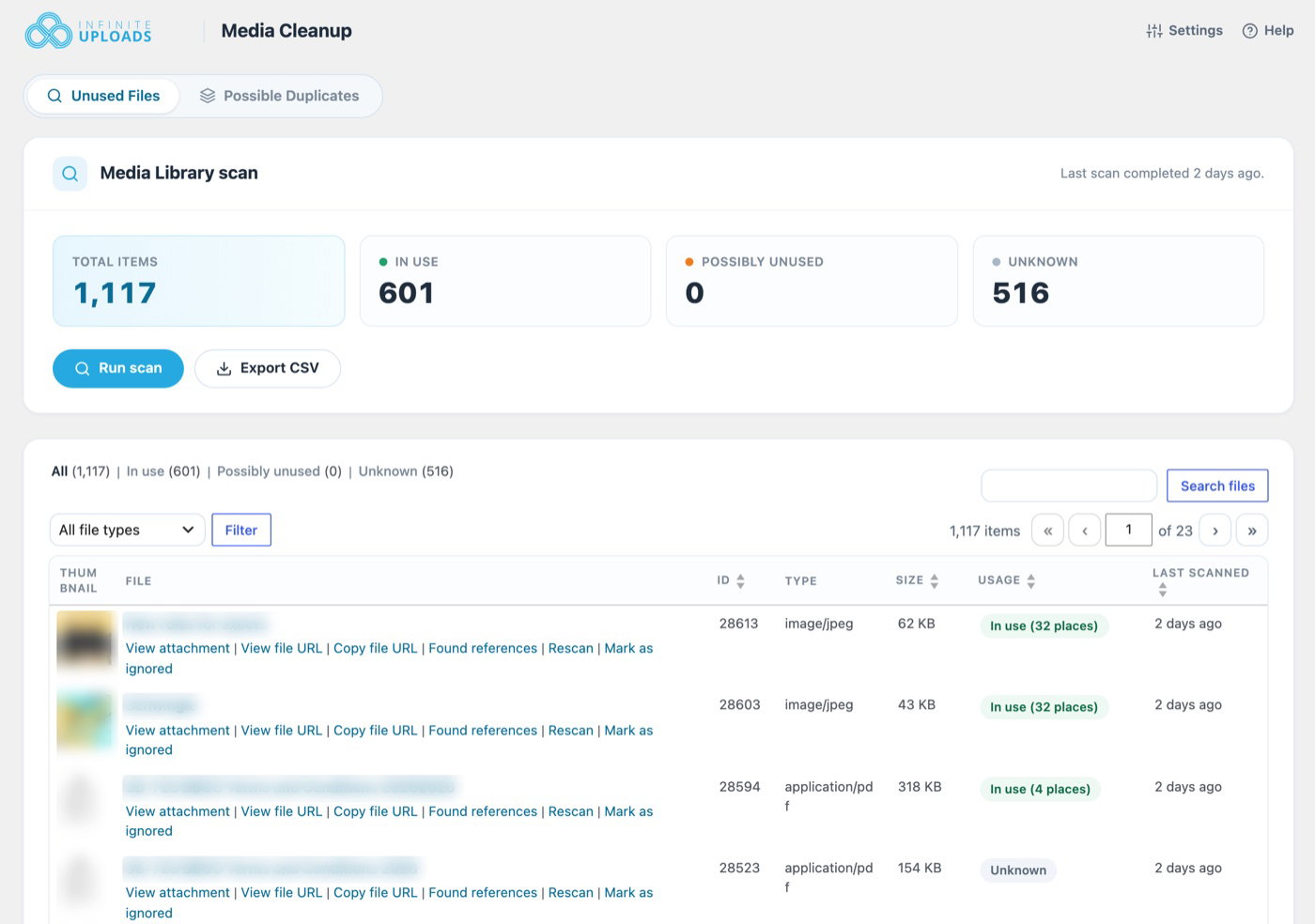This screenshot has height=924, width=1315.
Task: Filter list to In use (601)
Action: coord(163,471)
